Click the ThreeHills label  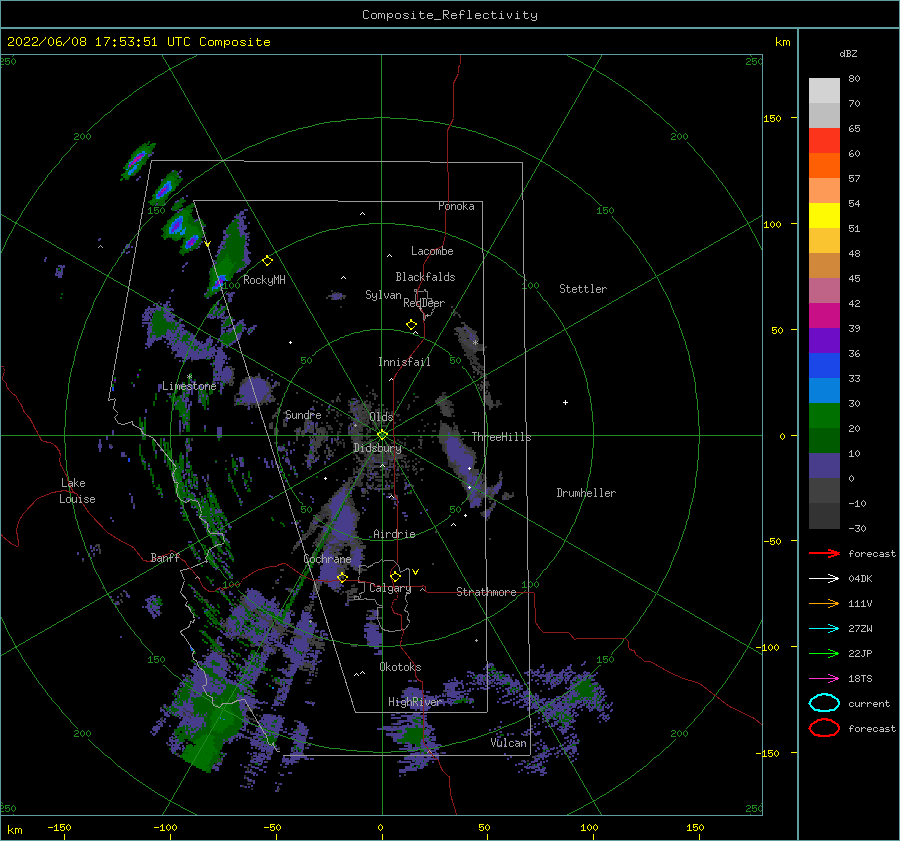coord(501,437)
